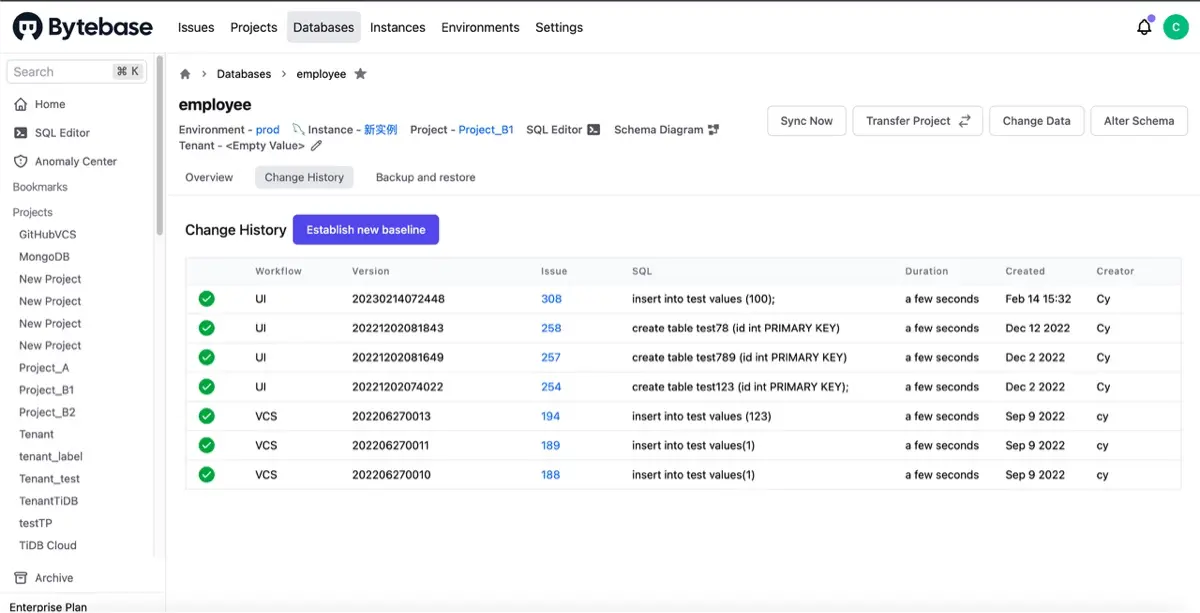
Task: Open the Bytebase home via the logo
Action: coord(82,26)
